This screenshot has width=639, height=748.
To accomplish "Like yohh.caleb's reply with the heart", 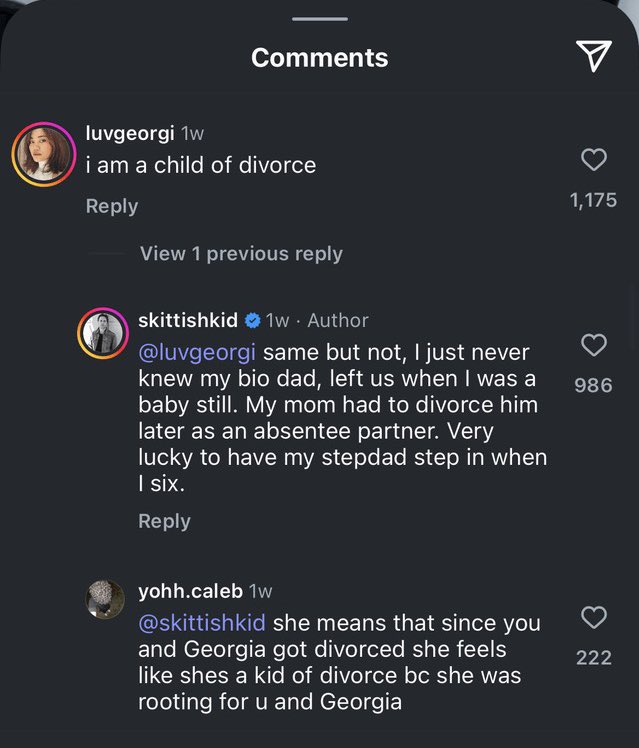I will tap(594, 617).
